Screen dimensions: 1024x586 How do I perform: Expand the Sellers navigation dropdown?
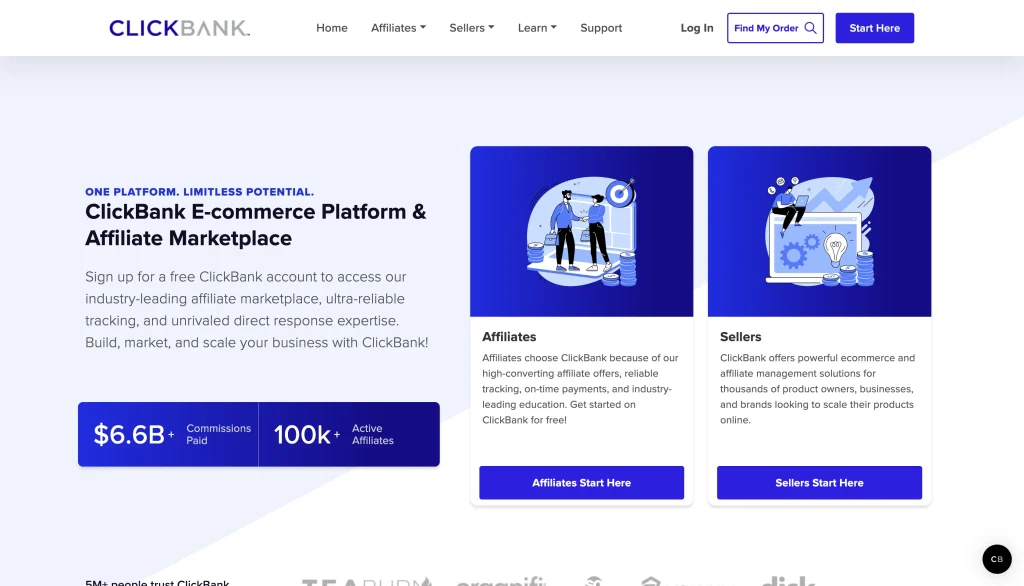pos(471,28)
